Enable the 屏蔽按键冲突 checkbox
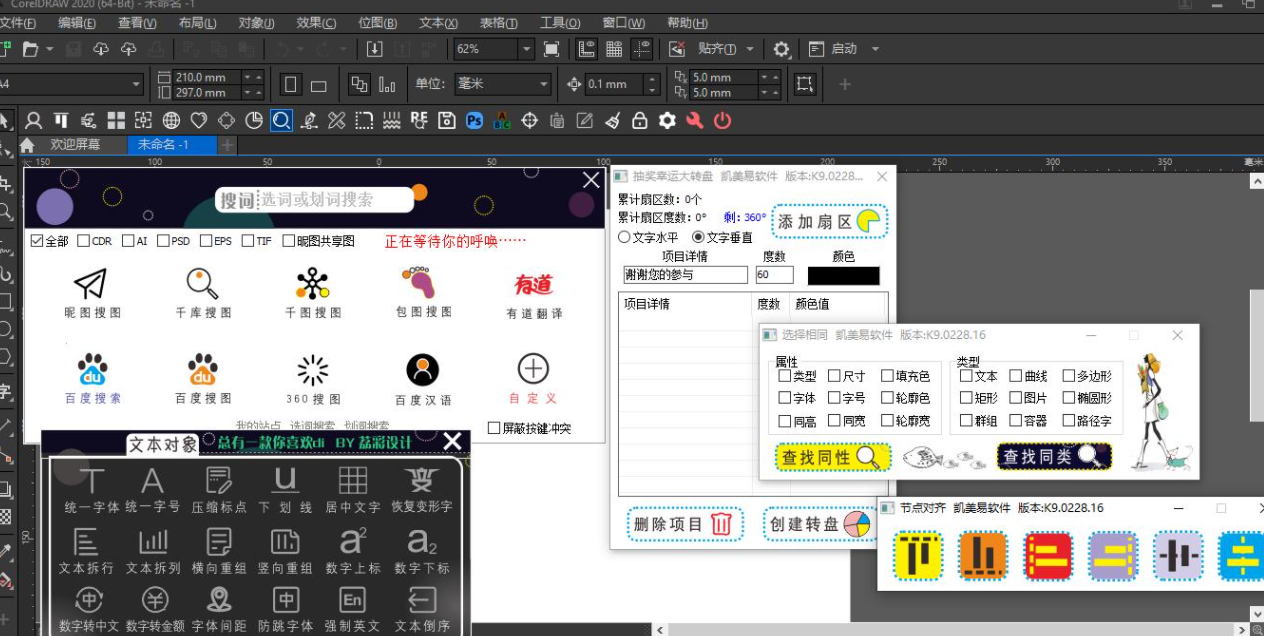 (x=494, y=428)
